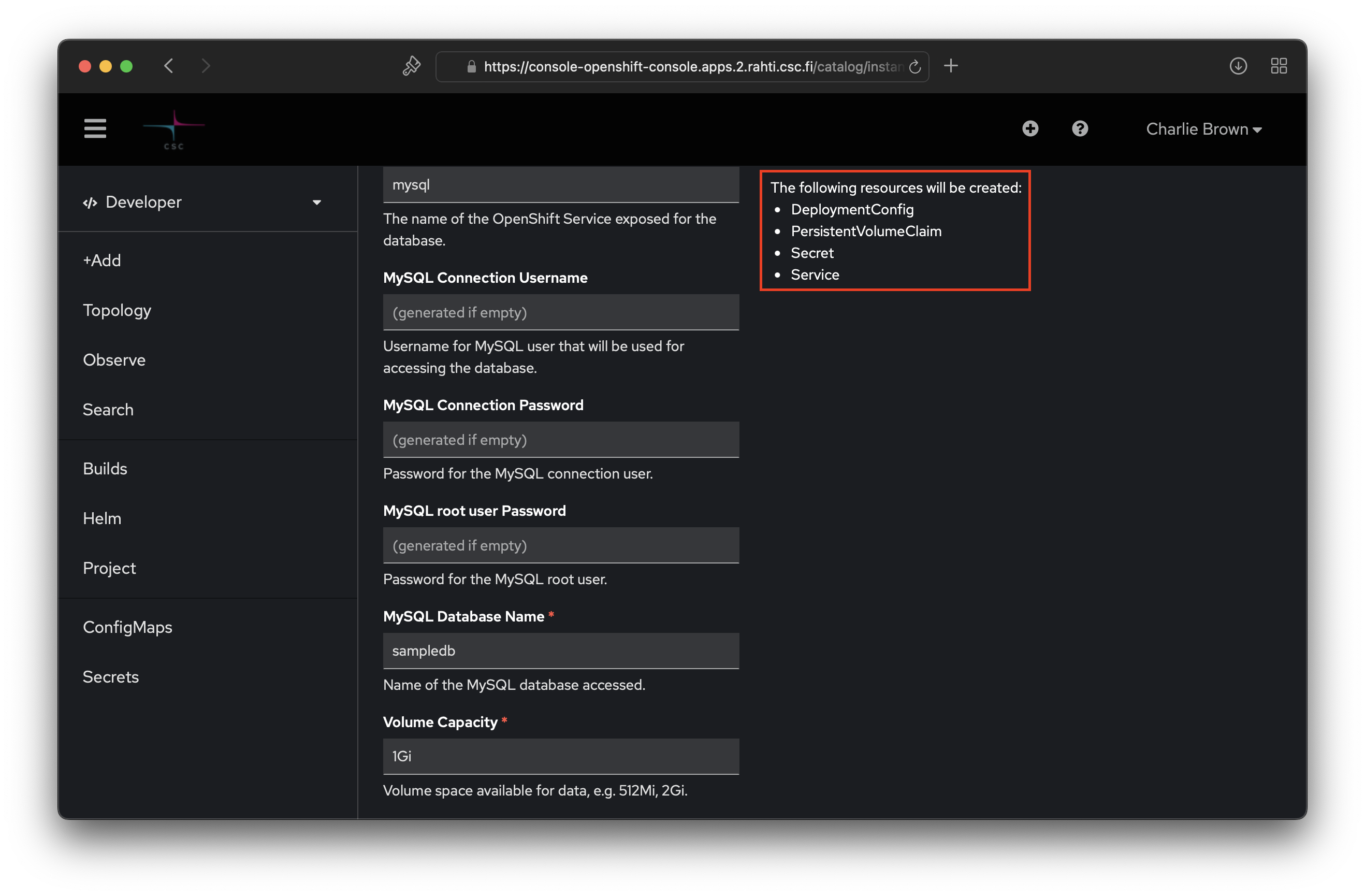Screen dimensions: 1365x896
Task: Open the tab overview grid
Action: click(1279, 66)
